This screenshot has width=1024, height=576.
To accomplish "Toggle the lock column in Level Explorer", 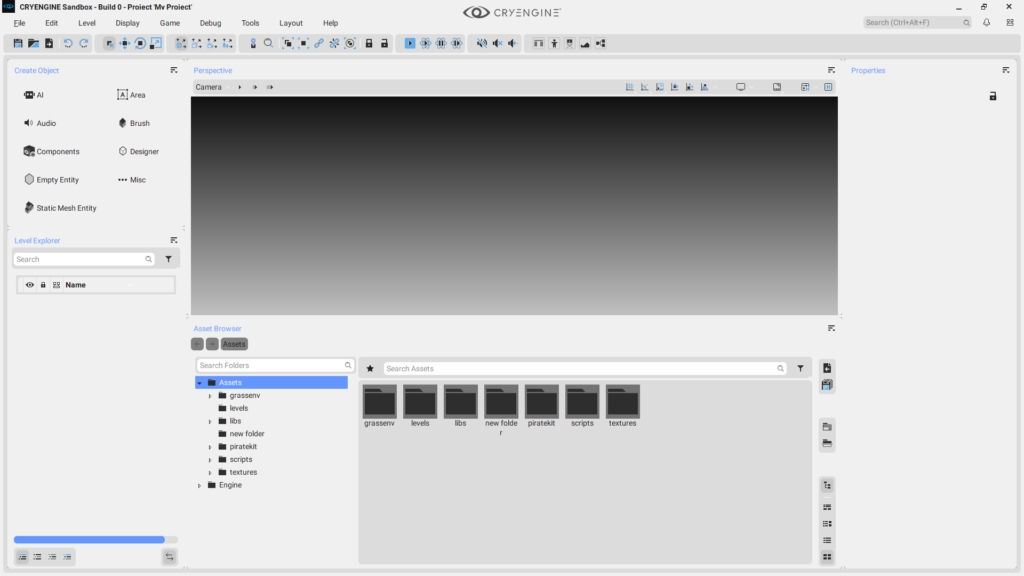I will 43,285.
